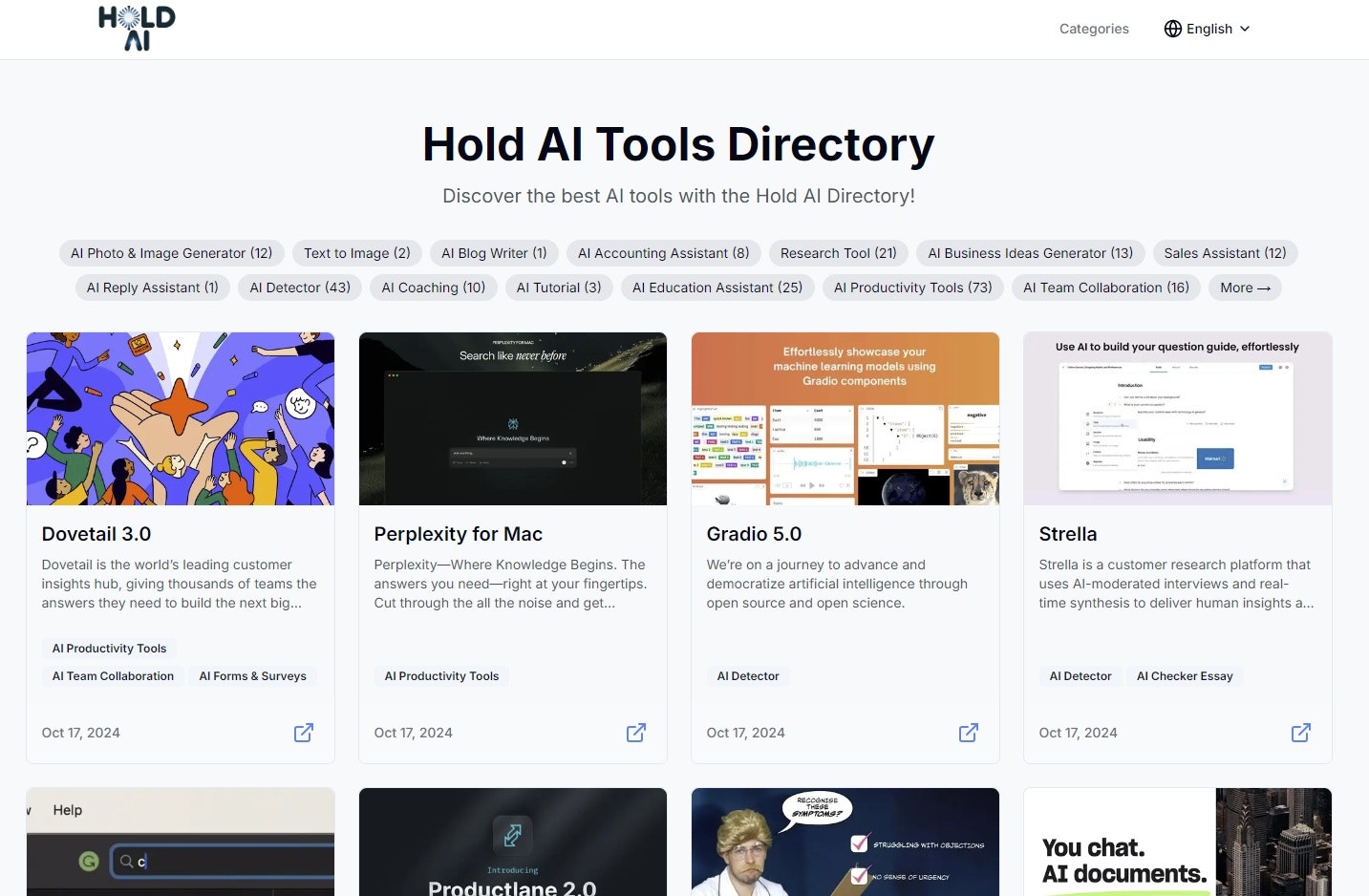The width and height of the screenshot is (1369, 896).
Task: Click Perplexity description 'Where Knowledge Begins'
Action: (510, 584)
